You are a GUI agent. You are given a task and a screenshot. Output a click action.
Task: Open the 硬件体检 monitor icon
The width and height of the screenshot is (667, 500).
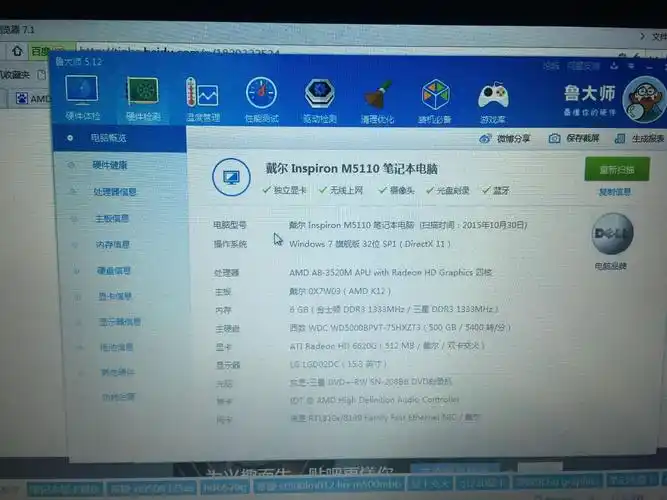click(82, 90)
